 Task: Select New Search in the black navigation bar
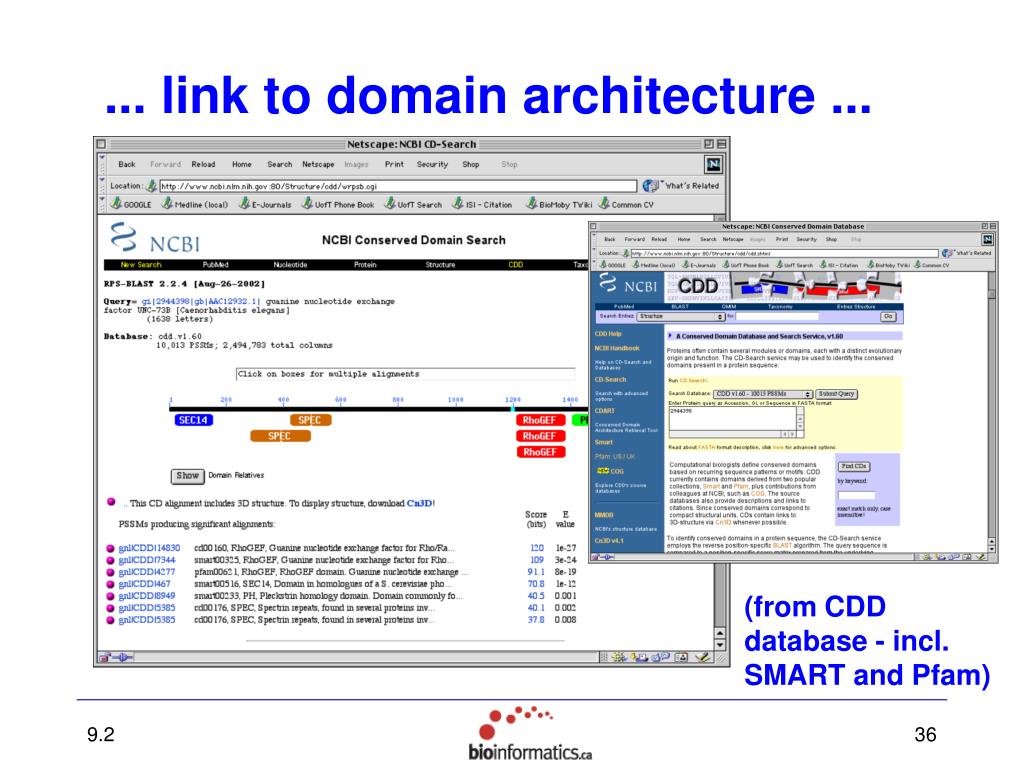point(140,265)
